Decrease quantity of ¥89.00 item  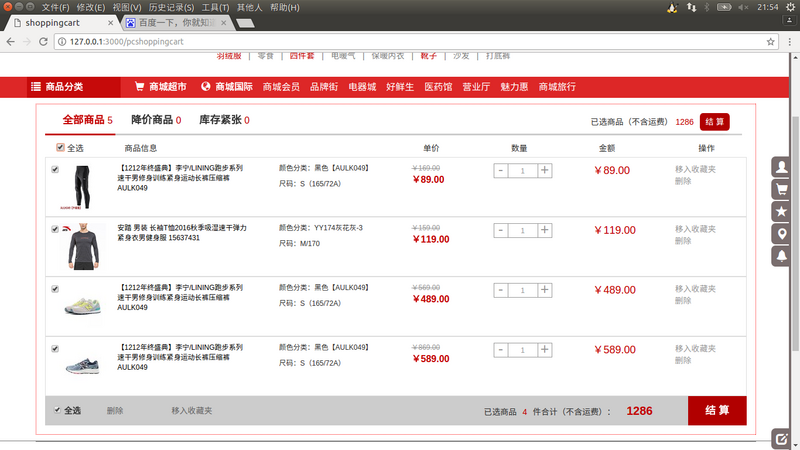(501, 170)
